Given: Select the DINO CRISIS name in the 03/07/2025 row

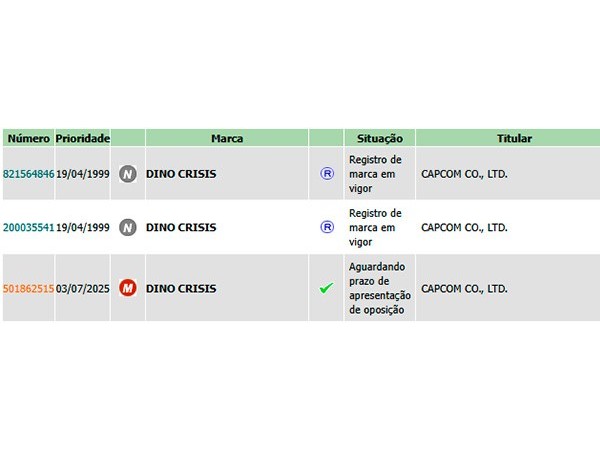Looking at the screenshot, I should click(181, 289).
